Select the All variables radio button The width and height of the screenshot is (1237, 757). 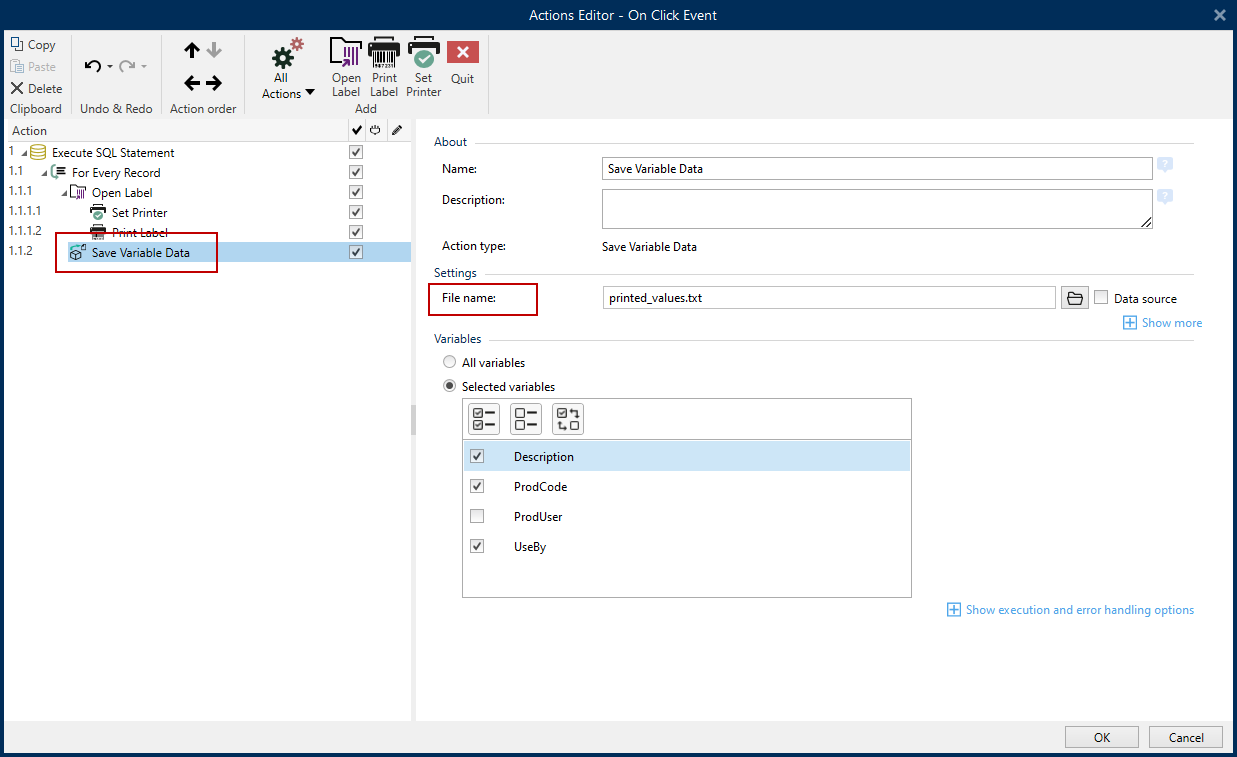point(450,363)
